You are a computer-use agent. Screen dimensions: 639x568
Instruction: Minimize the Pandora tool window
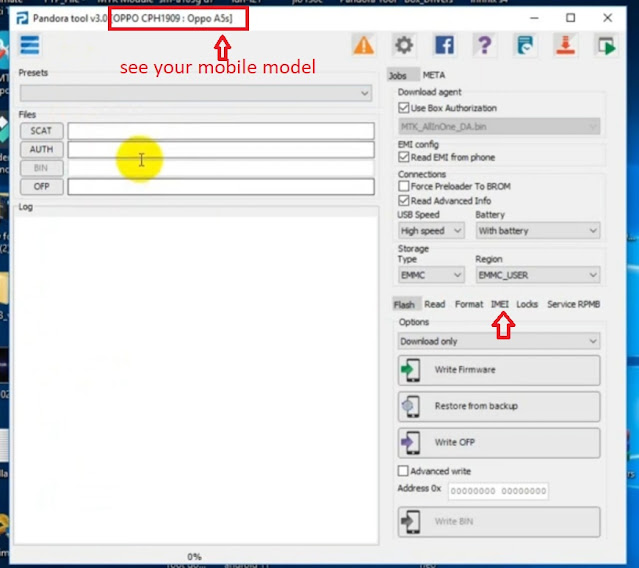click(534, 18)
